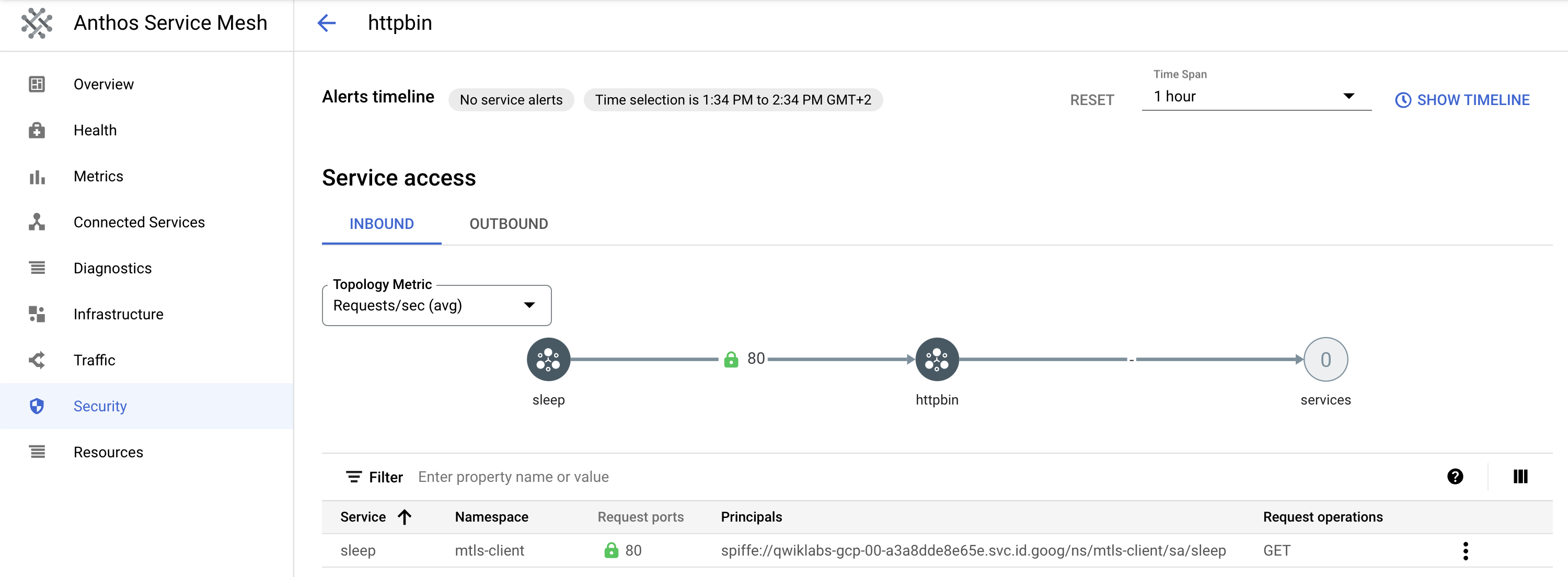Click the RESET button

tap(1092, 100)
